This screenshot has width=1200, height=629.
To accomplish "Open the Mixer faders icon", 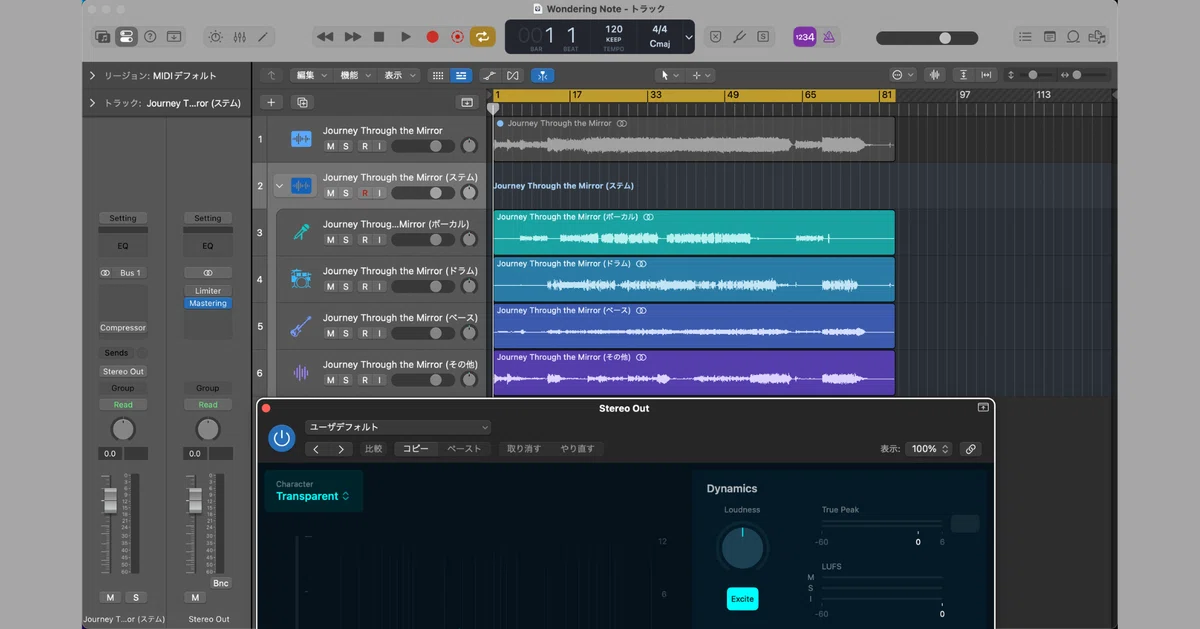I will tap(239, 37).
